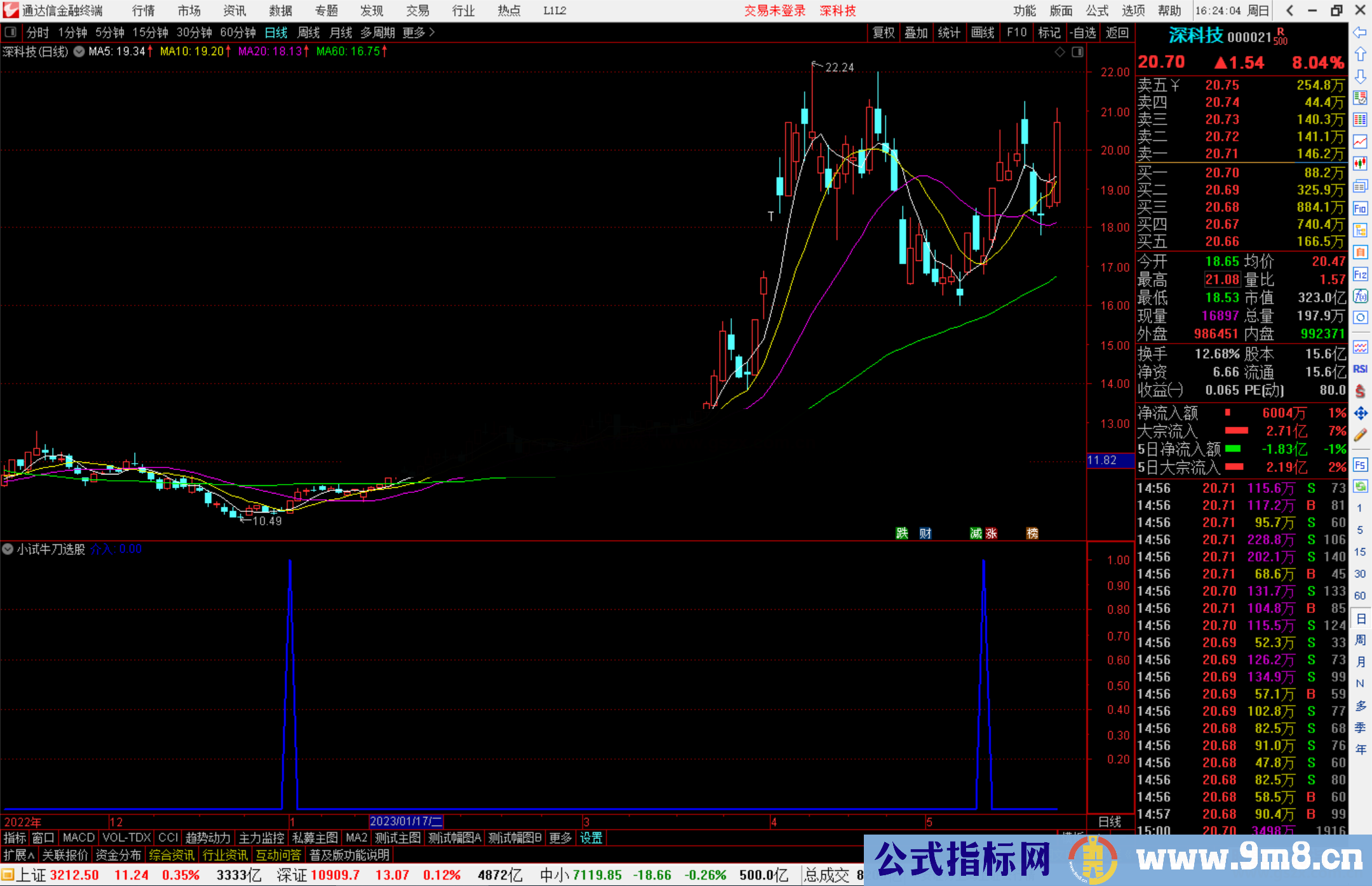Click the four-way move arrows icon
Screen dimensions: 1372x886
point(1360,413)
